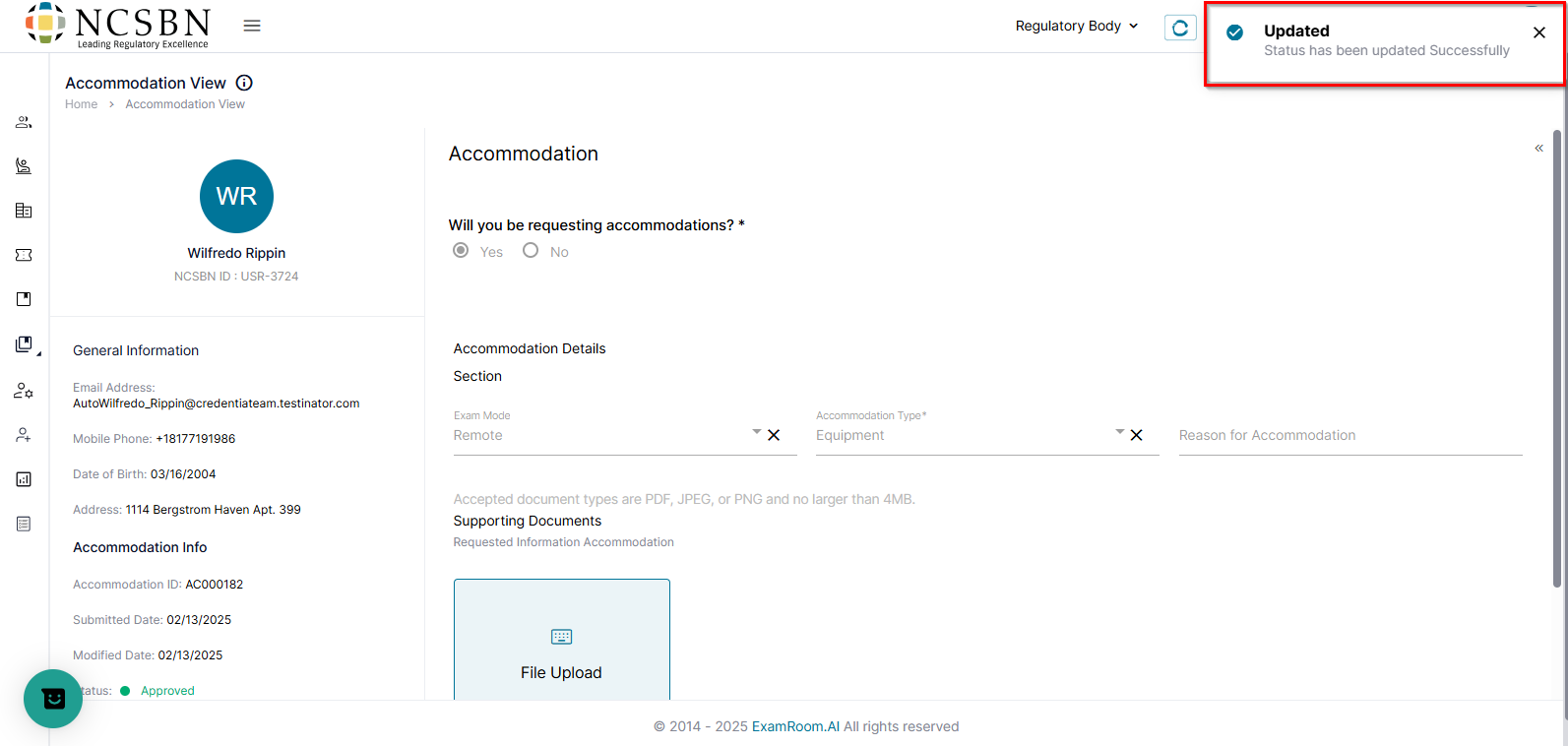Click the refresh icon in top bar
This screenshot has height=746, width=1568.
[x=1180, y=28]
